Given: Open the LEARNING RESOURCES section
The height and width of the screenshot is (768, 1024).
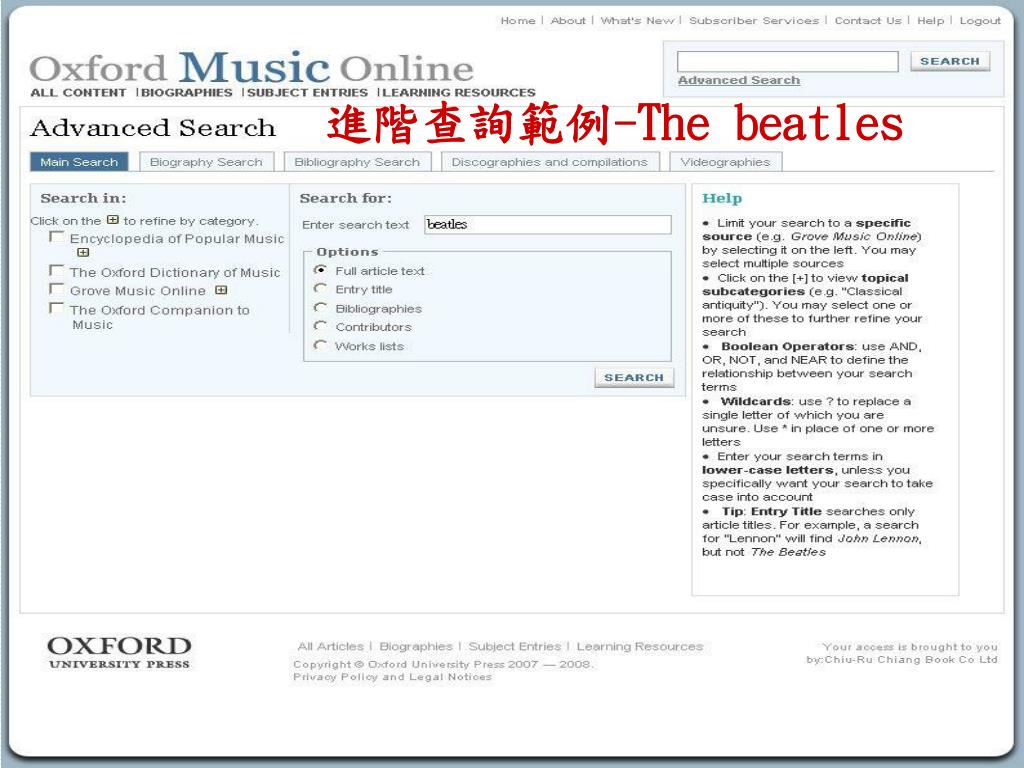Looking at the screenshot, I should pos(459,93).
